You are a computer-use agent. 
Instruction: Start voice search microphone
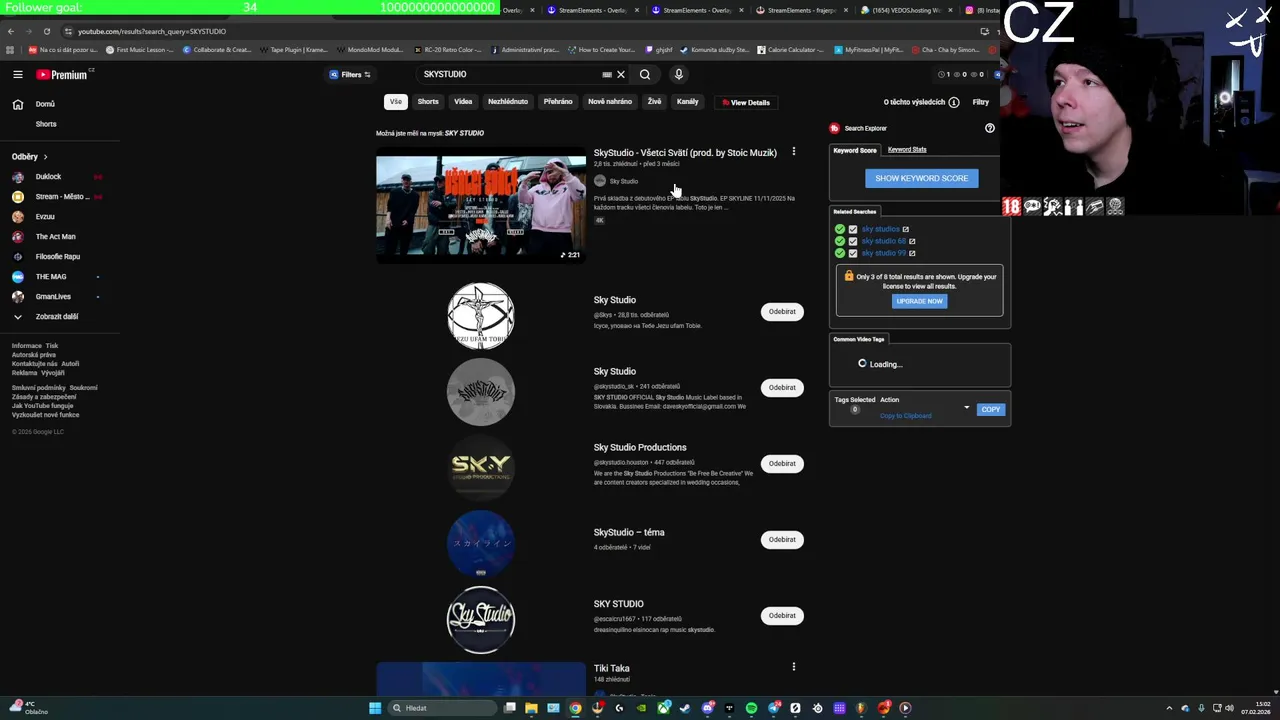click(678, 74)
